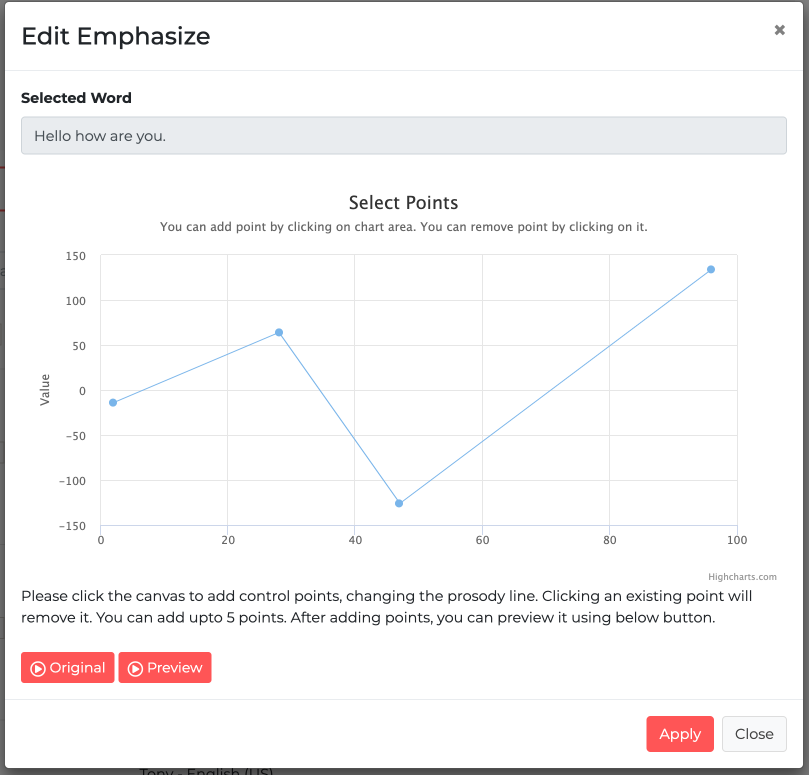Image resolution: width=809 pixels, height=775 pixels.
Task: Focus the Selected Word text field
Action: 403,136
